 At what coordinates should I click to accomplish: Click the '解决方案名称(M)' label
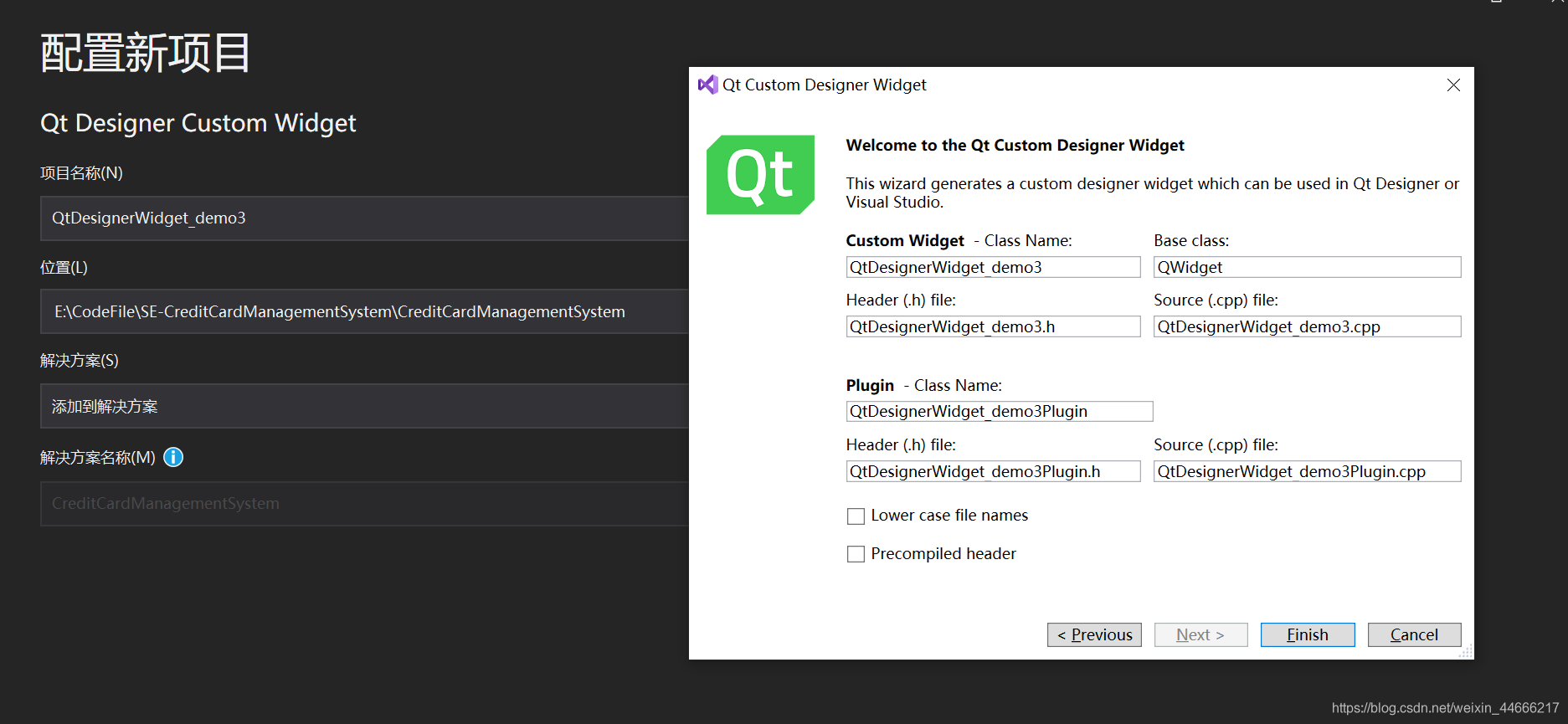[x=98, y=458]
